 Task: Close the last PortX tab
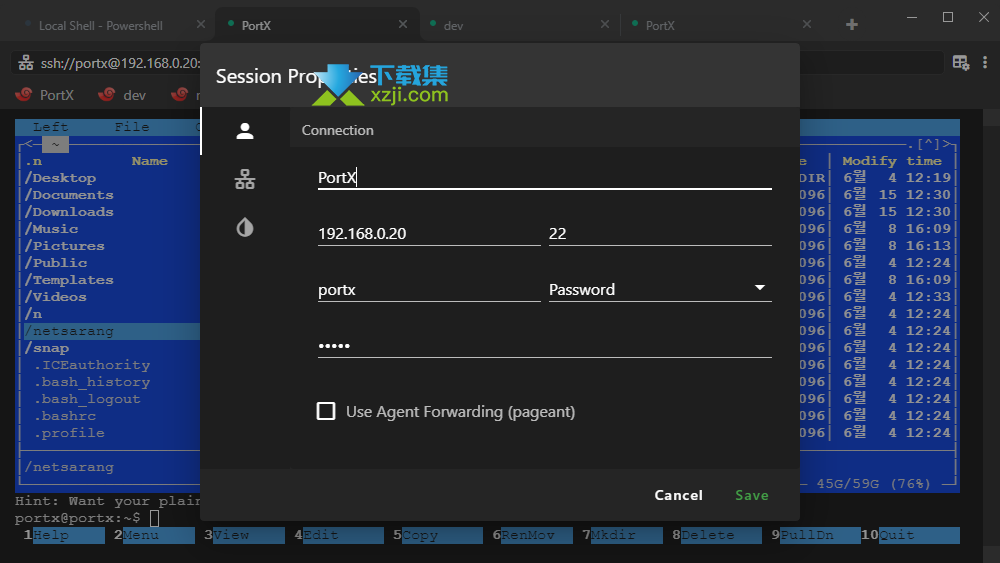click(807, 24)
